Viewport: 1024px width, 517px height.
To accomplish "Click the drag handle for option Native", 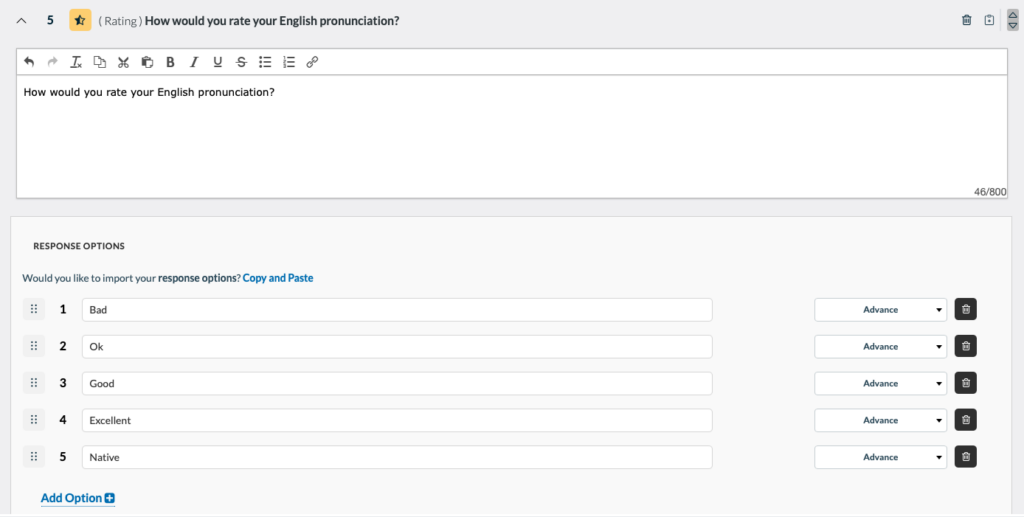I will point(34,457).
